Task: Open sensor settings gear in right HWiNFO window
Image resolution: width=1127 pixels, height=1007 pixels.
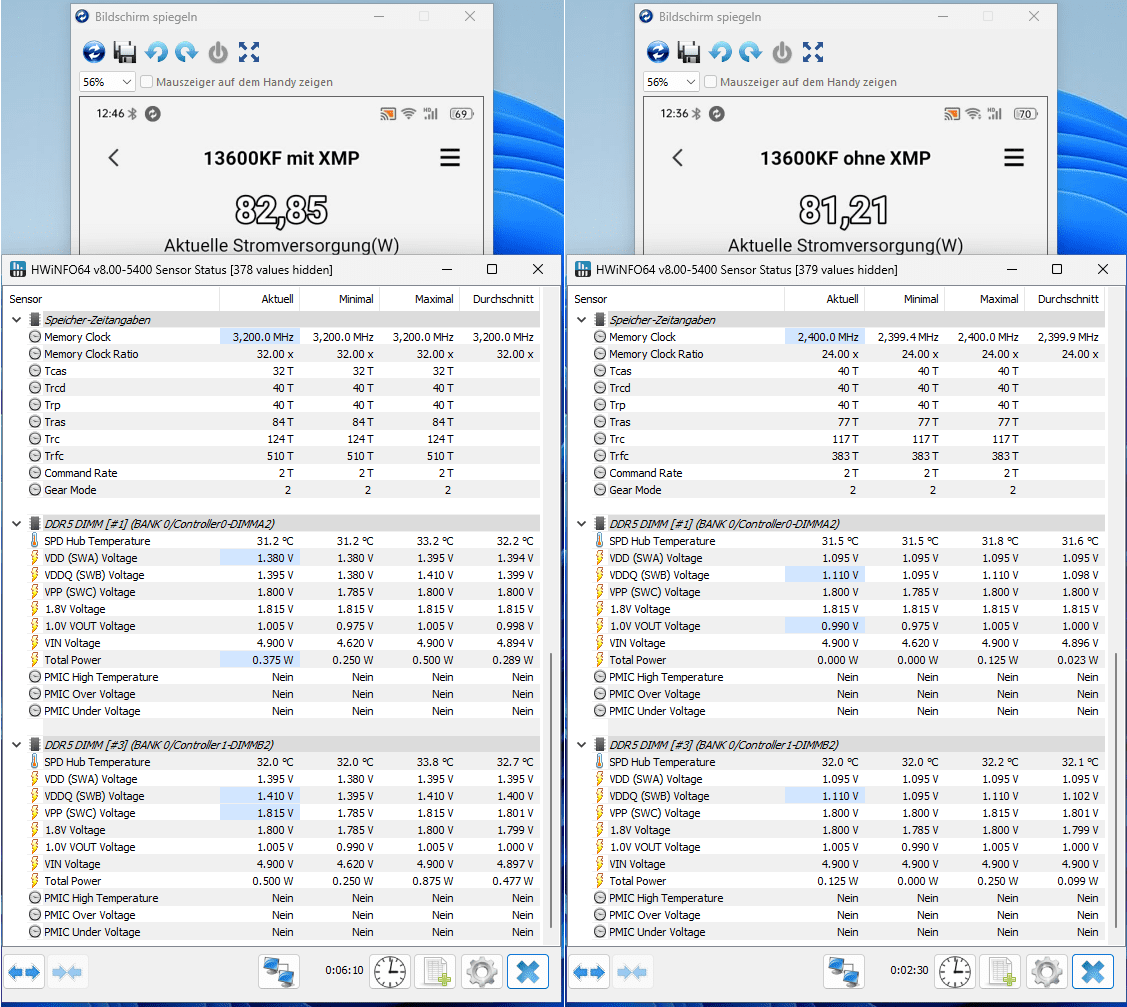Action: (1046, 972)
